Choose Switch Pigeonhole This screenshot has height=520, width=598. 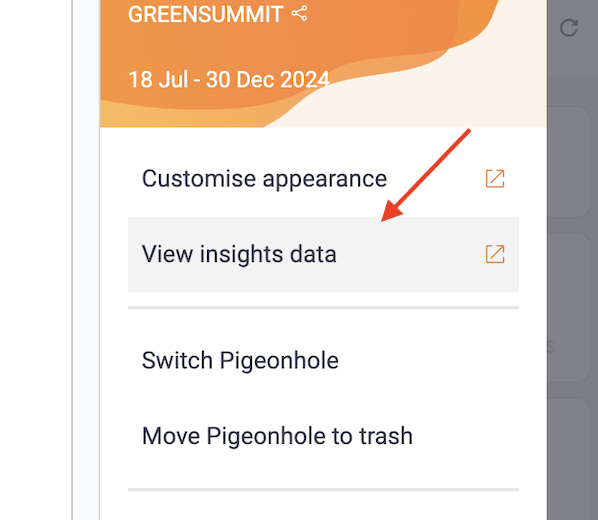[323, 360]
